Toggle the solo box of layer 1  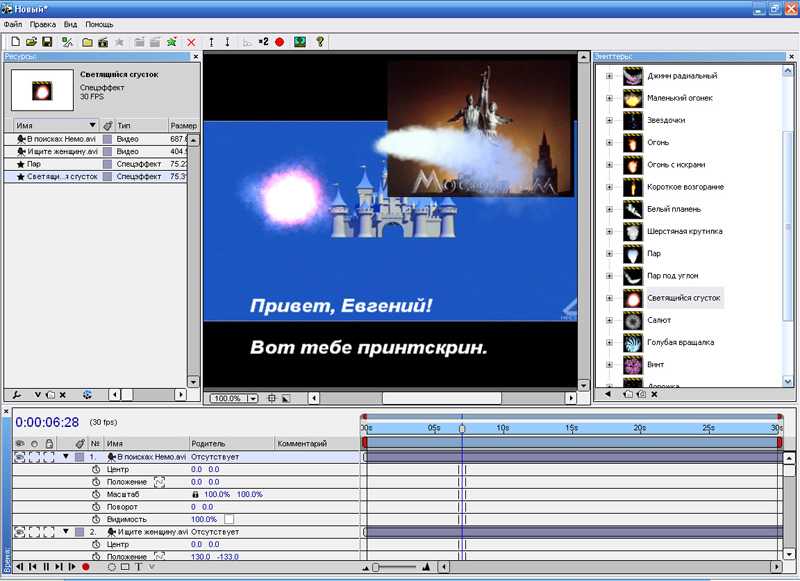click(x=34, y=457)
